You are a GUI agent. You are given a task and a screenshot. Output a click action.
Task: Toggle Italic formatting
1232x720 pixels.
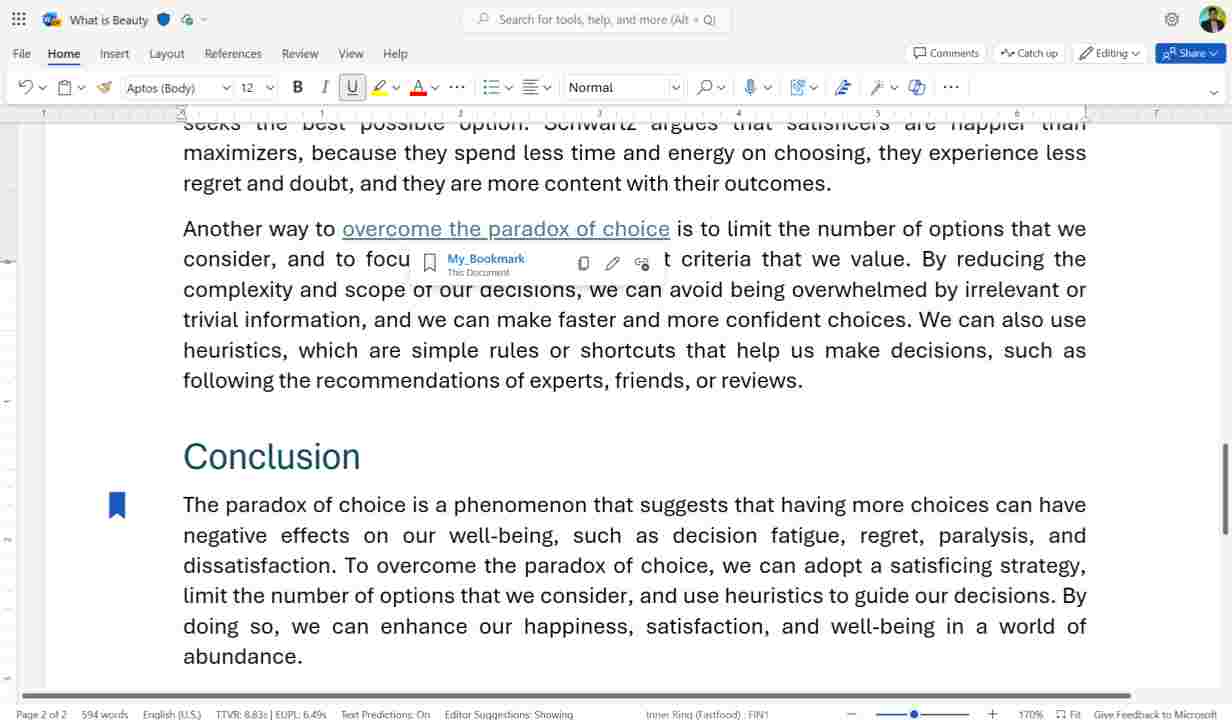pyautogui.click(x=325, y=87)
